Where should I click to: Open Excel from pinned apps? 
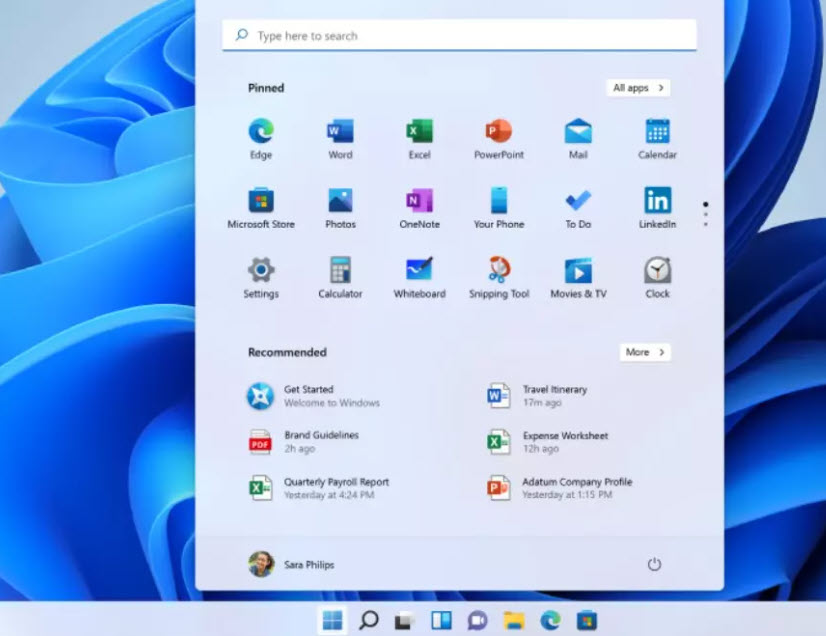coord(419,139)
